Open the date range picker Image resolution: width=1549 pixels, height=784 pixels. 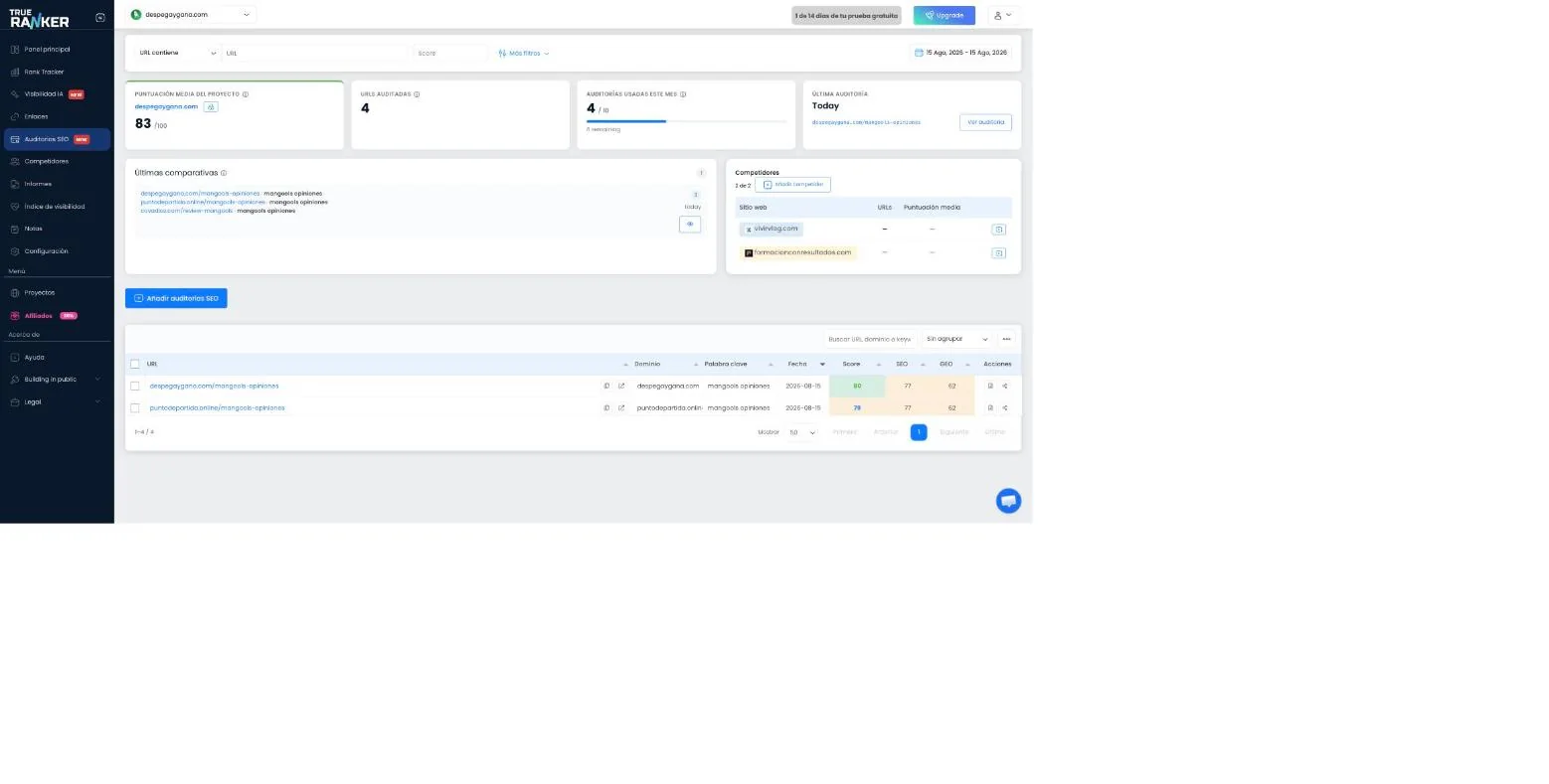[x=960, y=53]
